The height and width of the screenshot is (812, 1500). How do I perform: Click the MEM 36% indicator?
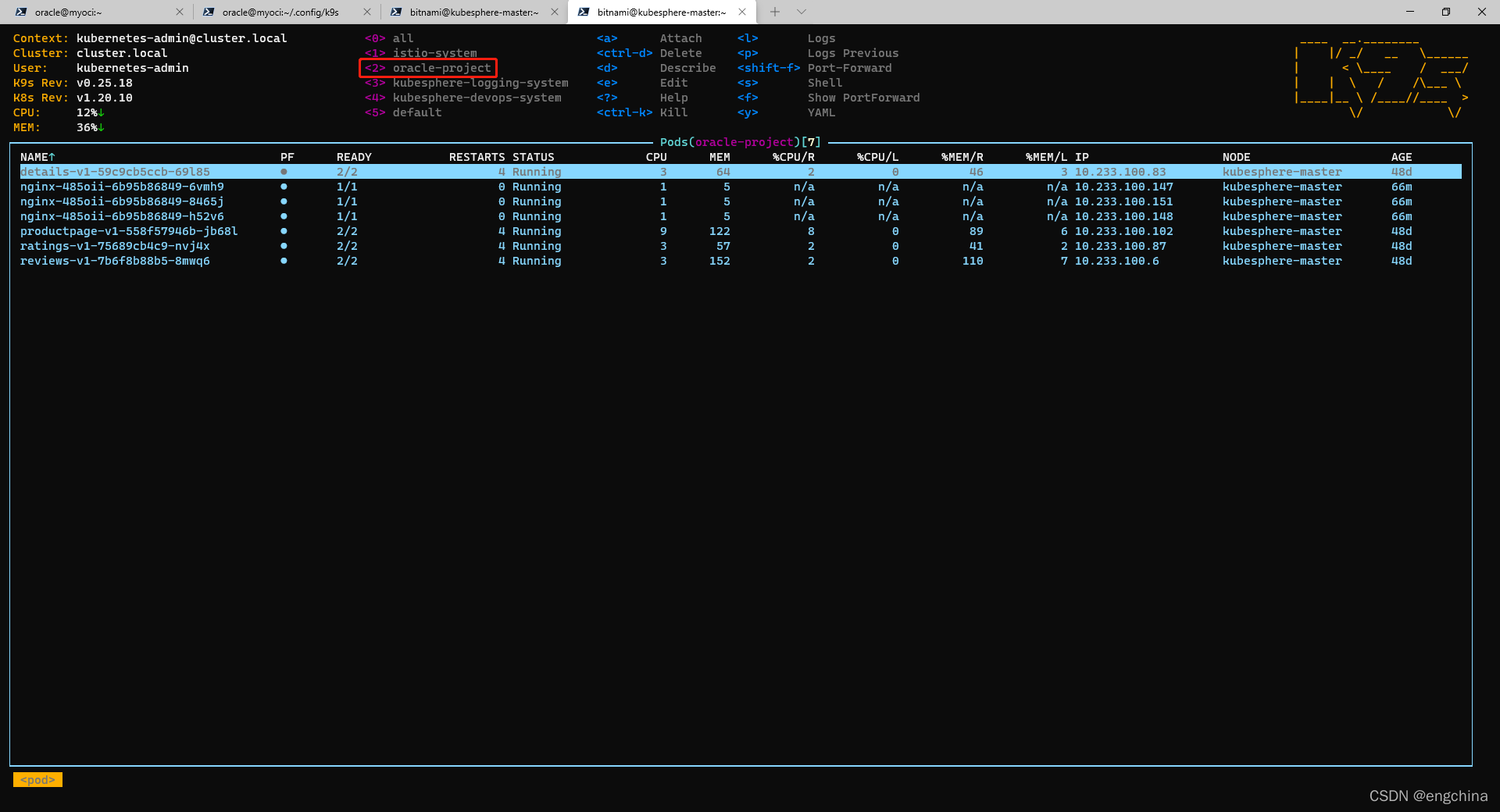click(x=90, y=127)
